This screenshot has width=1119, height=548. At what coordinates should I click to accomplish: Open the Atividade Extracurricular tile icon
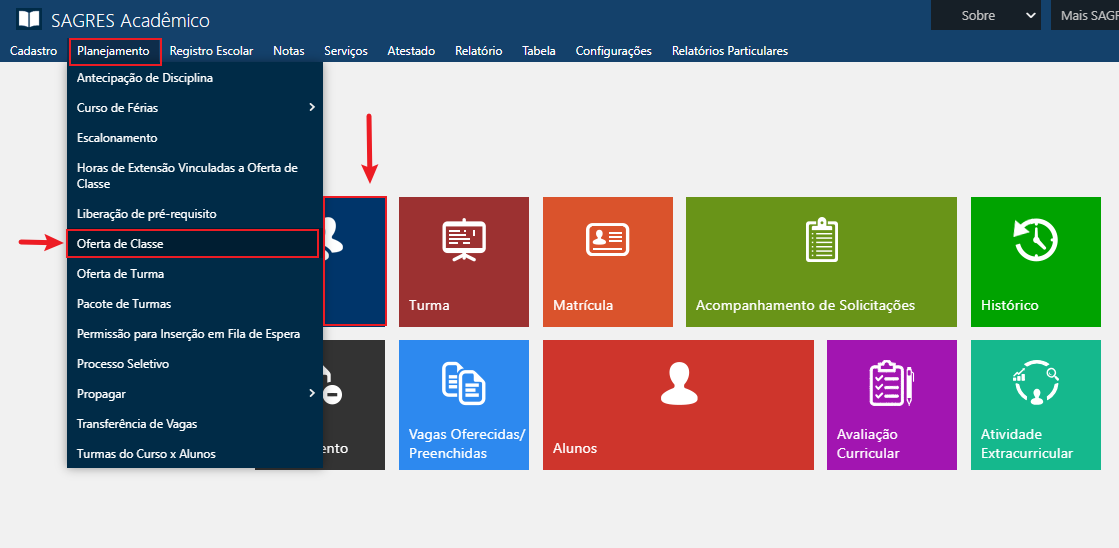point(1035,384)
